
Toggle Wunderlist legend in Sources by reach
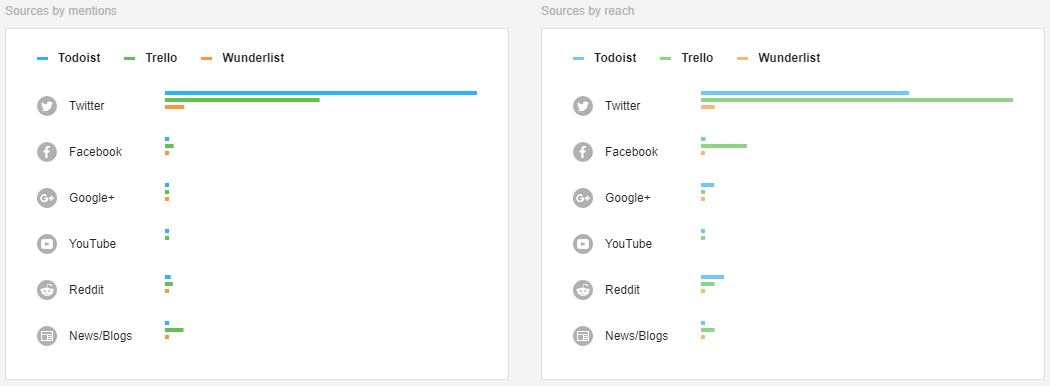coord(778,58)
